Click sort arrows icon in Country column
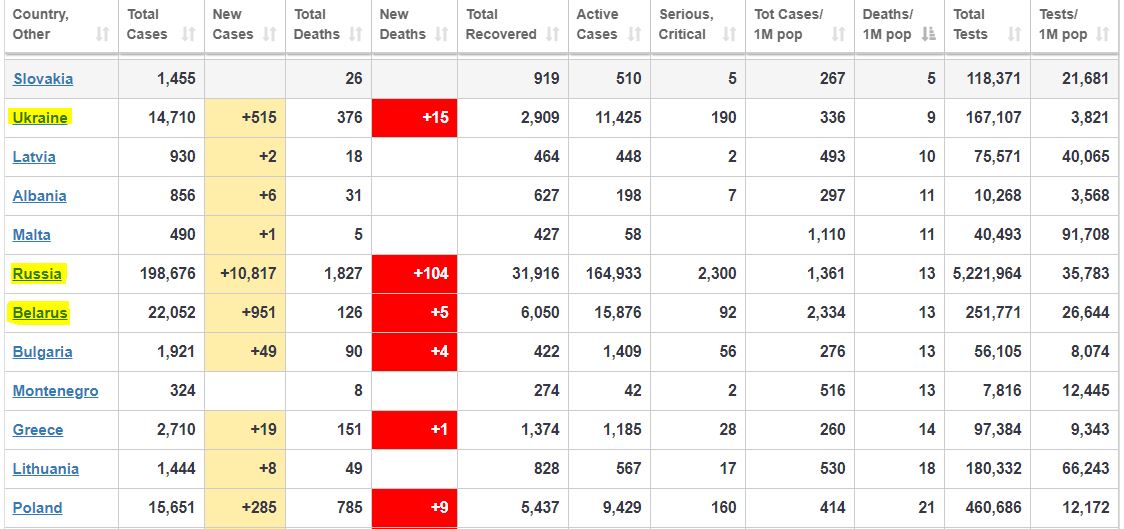Image resolution: width=1124 pixels, height=529 pixels. tap(102, 35)
